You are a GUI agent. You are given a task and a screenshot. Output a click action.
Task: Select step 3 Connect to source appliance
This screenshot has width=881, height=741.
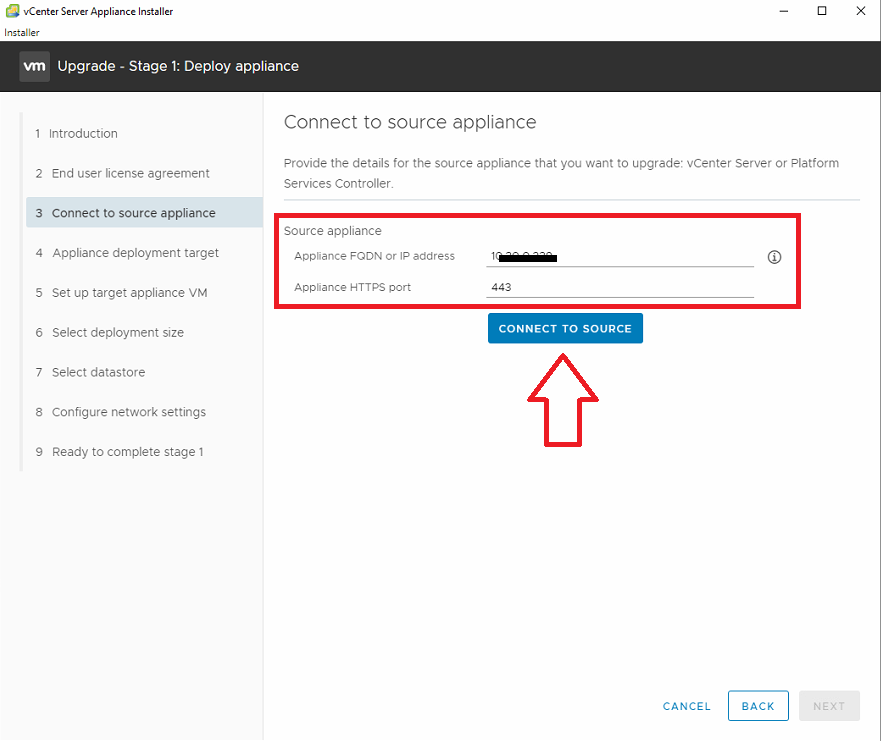(144, 213)
